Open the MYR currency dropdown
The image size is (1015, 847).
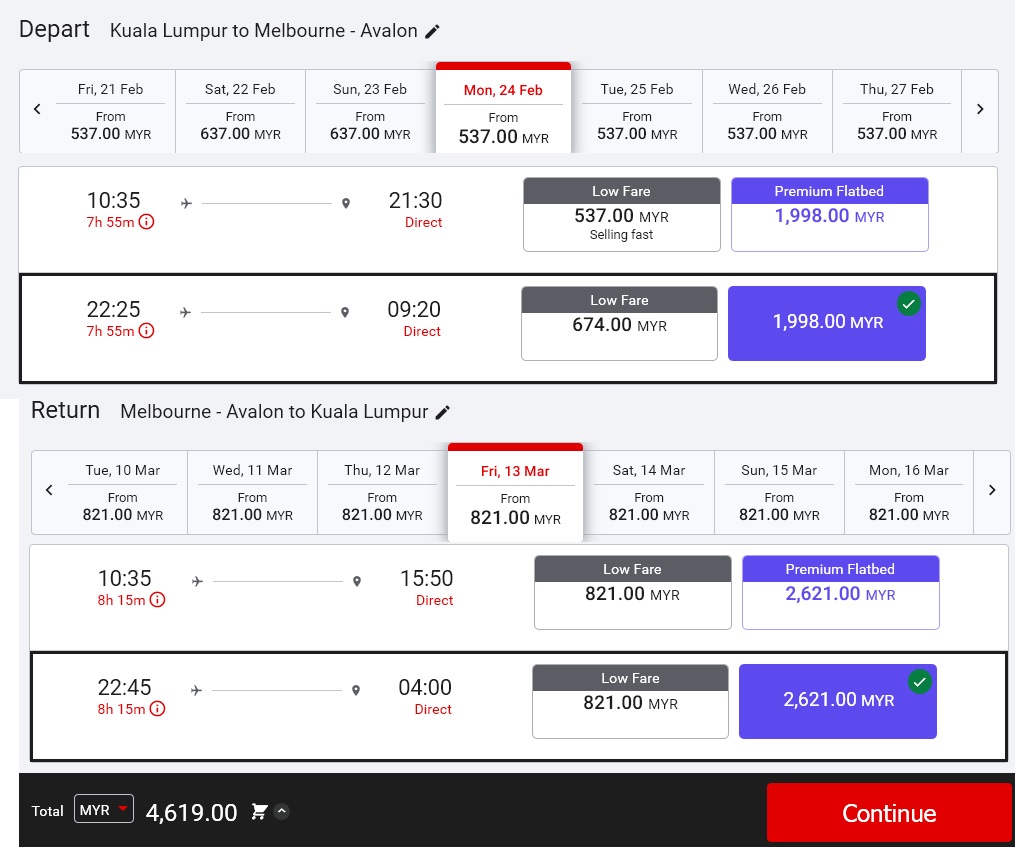pos(103,810)
